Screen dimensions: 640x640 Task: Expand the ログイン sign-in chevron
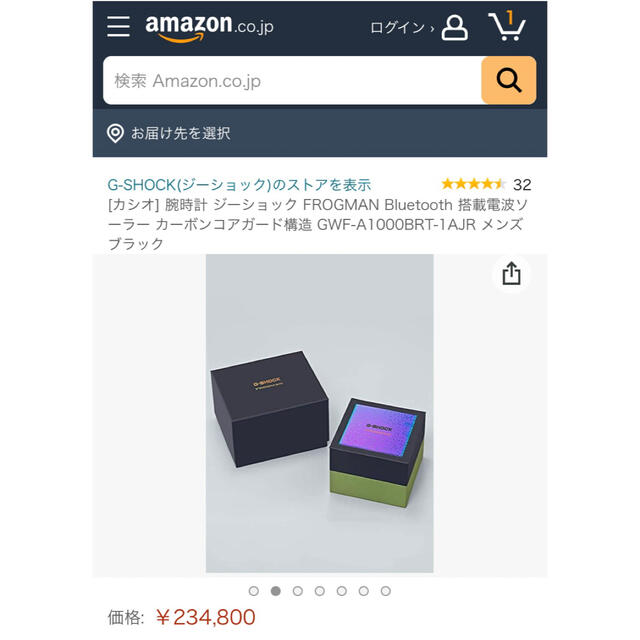pos(432,29)
